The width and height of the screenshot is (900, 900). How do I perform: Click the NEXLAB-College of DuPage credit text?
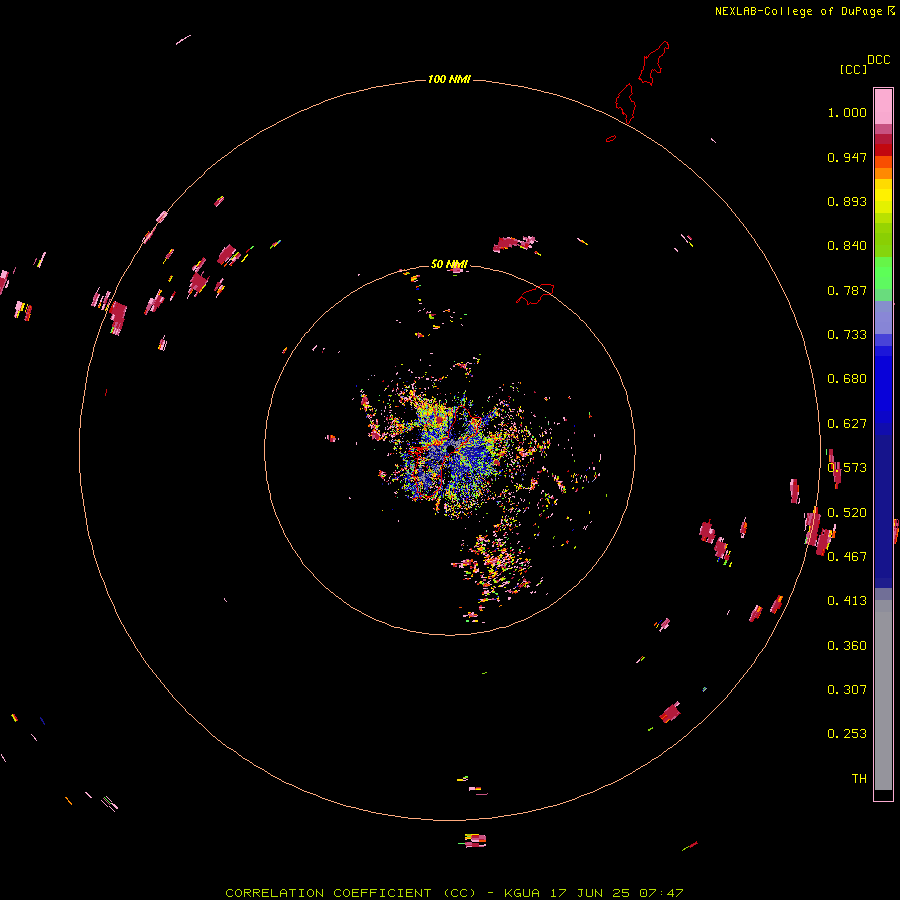click(x=798, y=11)
